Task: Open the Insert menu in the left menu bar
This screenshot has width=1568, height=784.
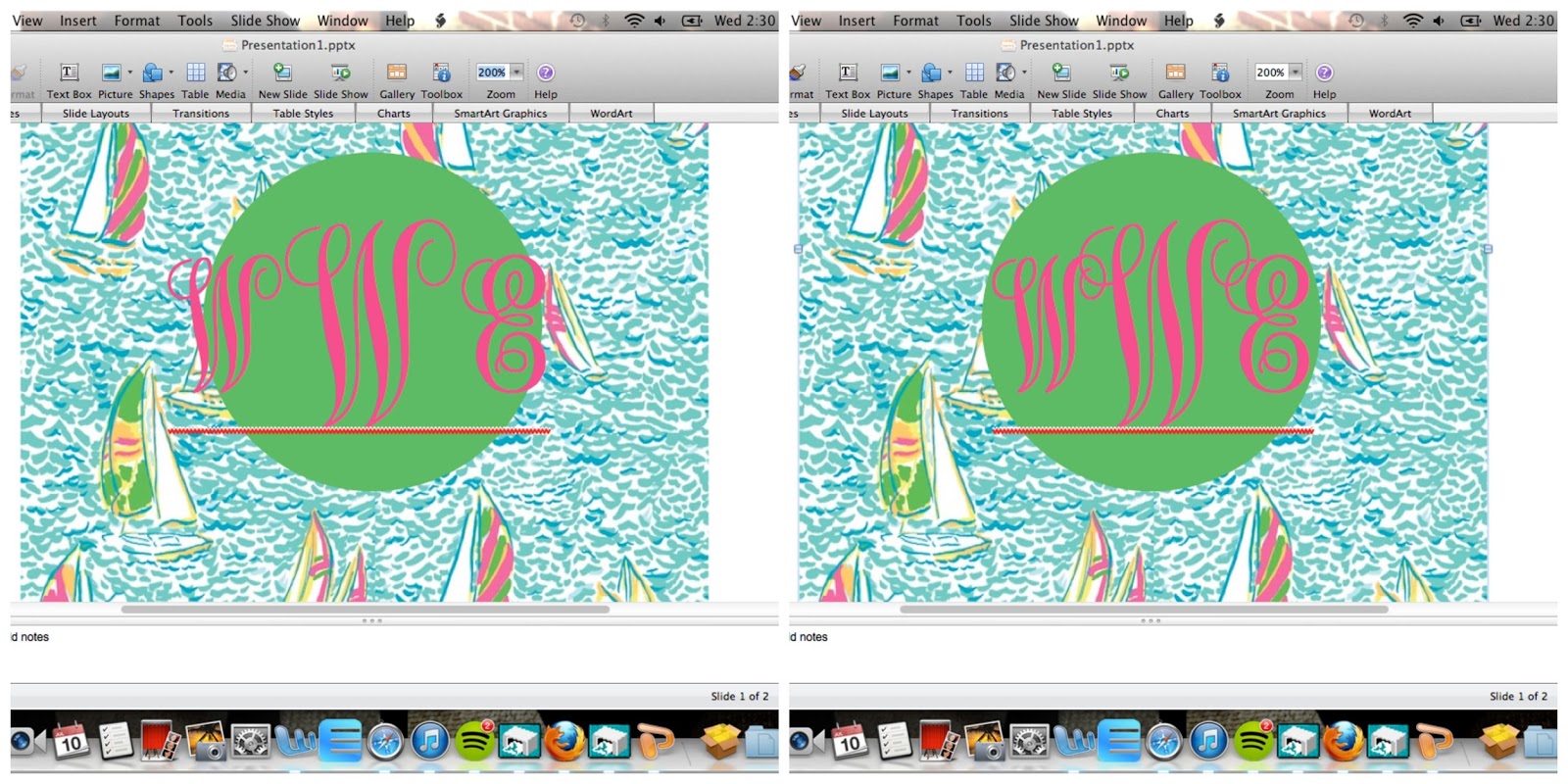Action: coord(77,21)
